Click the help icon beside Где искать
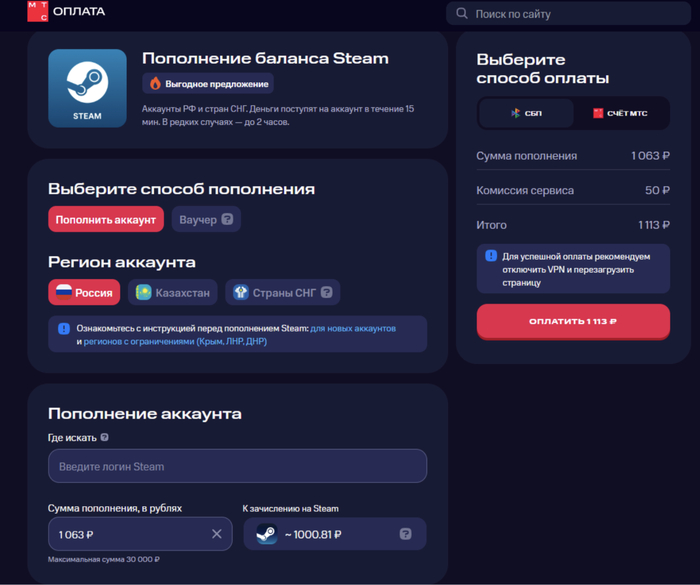700x585 pixels. pyautogui.click(x=105, y=437)
